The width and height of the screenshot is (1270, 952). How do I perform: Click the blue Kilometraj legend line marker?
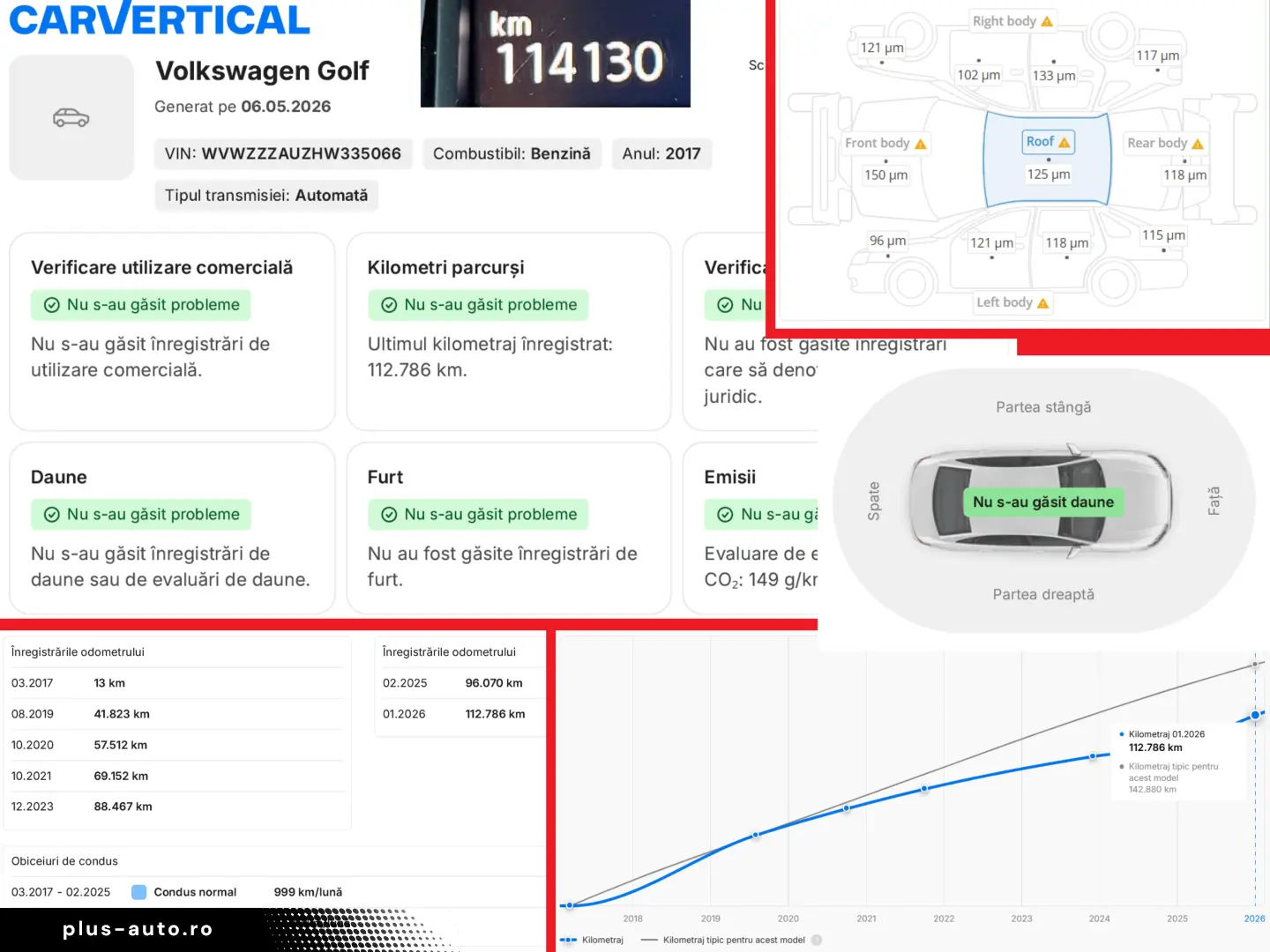568,940
